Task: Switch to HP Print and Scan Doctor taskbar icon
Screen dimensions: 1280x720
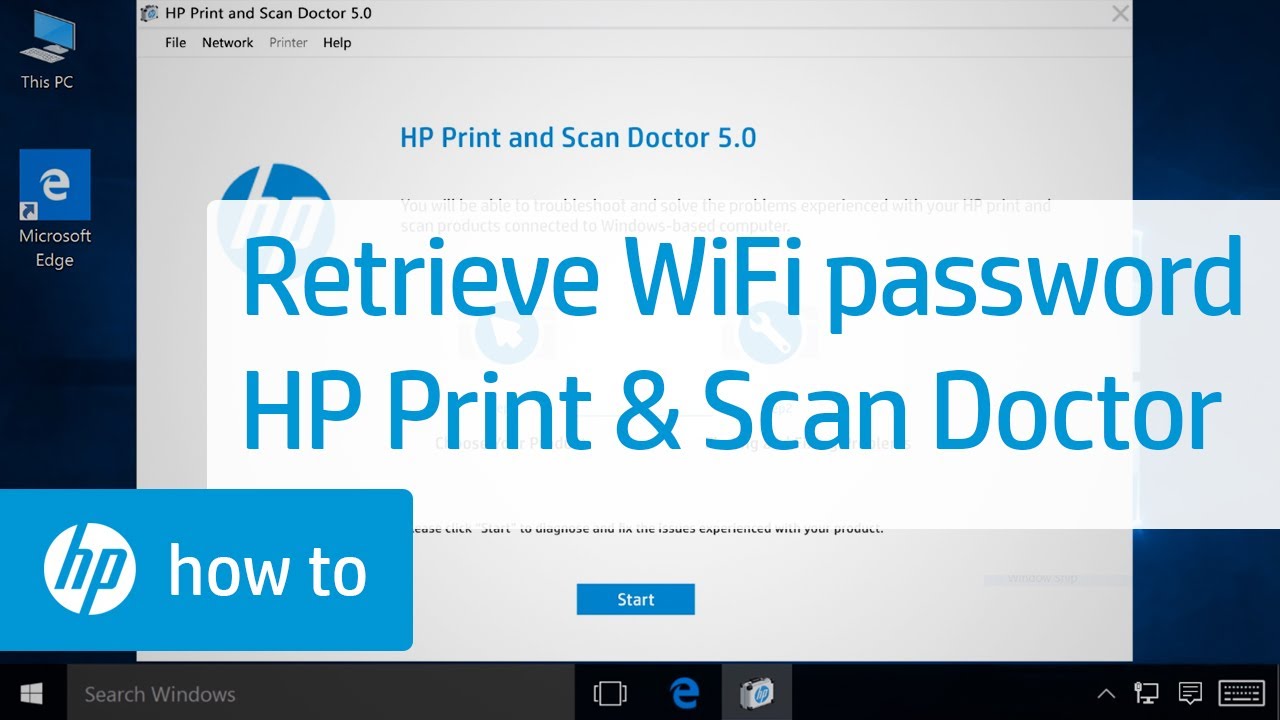Action: tap(757, 693)
